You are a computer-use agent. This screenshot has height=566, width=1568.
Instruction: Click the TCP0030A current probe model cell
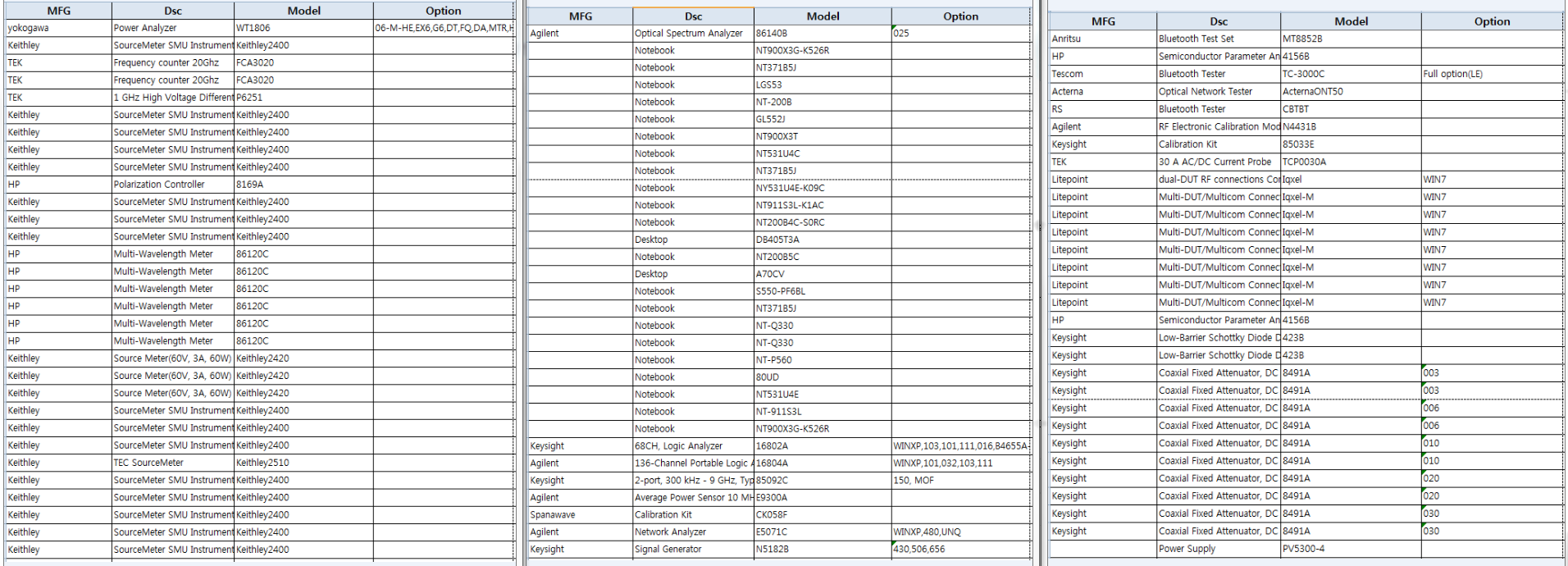pyautogui.click(x=1304, y=162)
